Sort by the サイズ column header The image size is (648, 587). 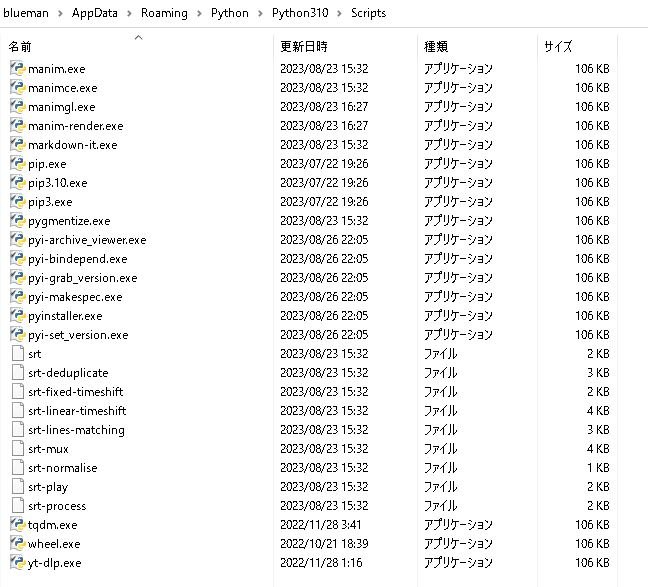pyautogui.click(x=558, y=46)
